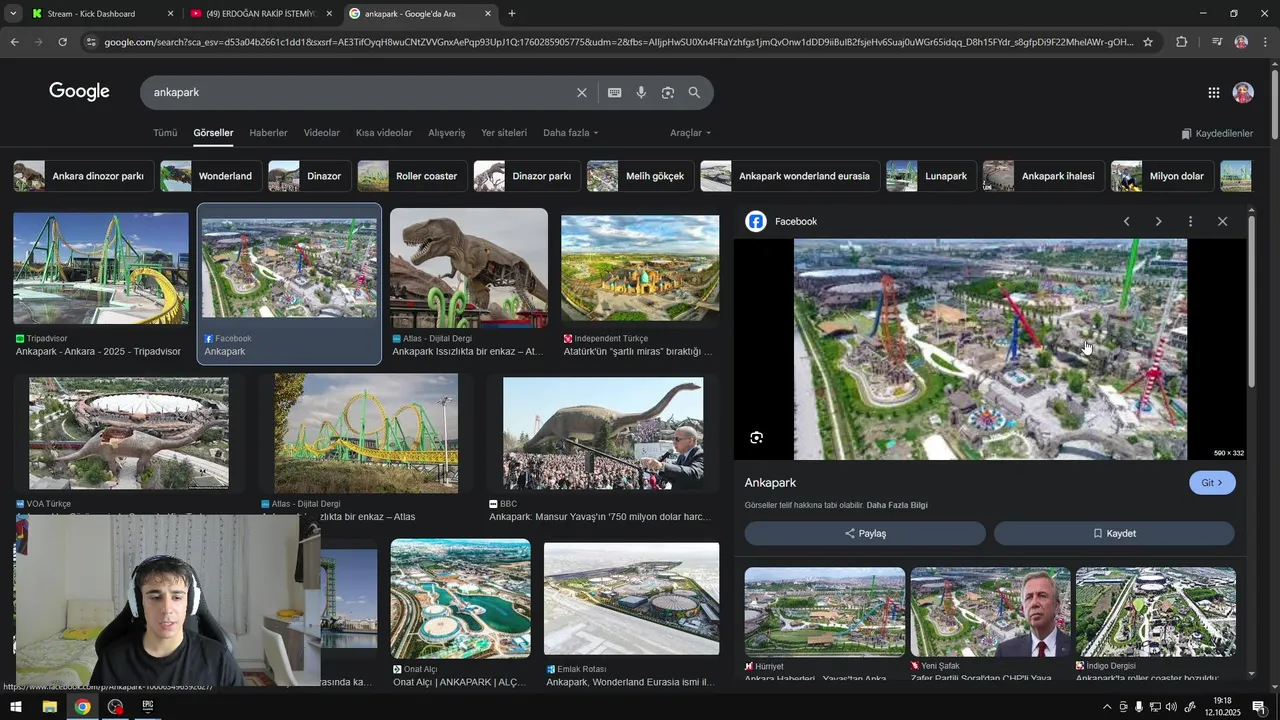This screenshot has height=720, width=1280.
Task: Open the Google apps grid
Action: (x=1213, y=92)
